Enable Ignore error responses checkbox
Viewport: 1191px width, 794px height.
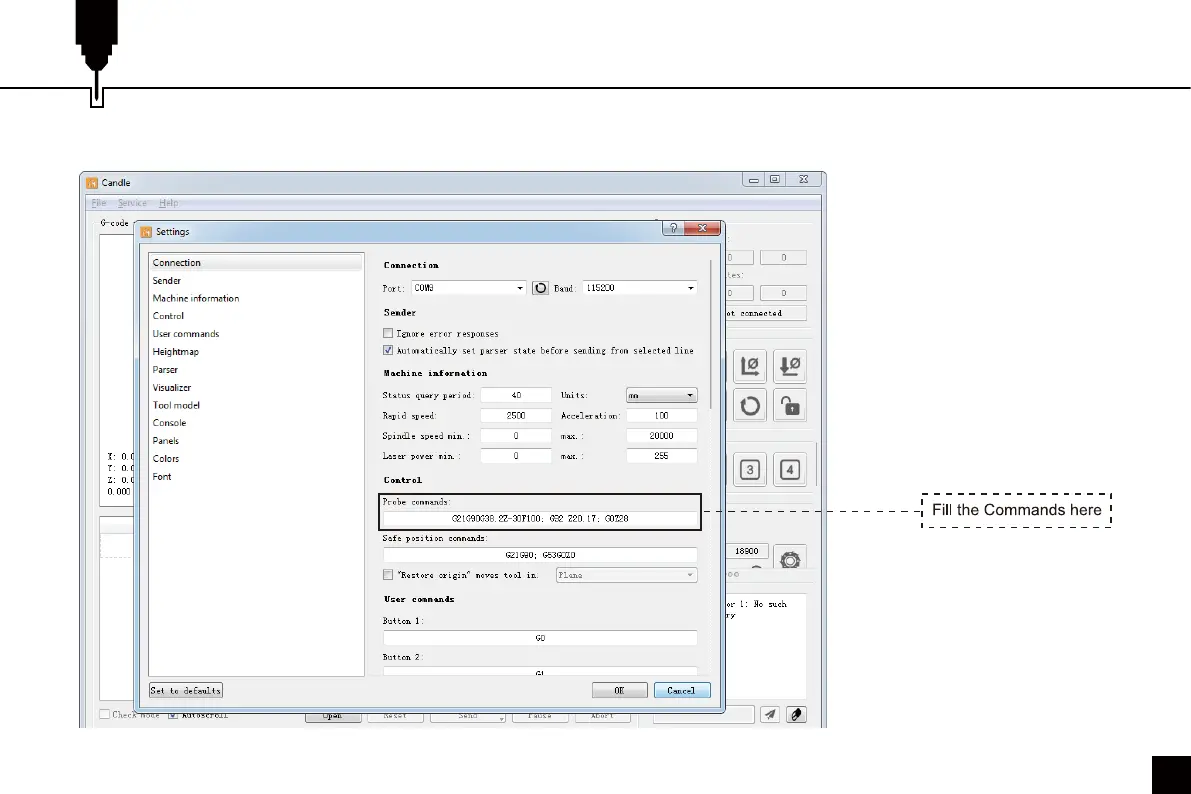pos(388,333)
